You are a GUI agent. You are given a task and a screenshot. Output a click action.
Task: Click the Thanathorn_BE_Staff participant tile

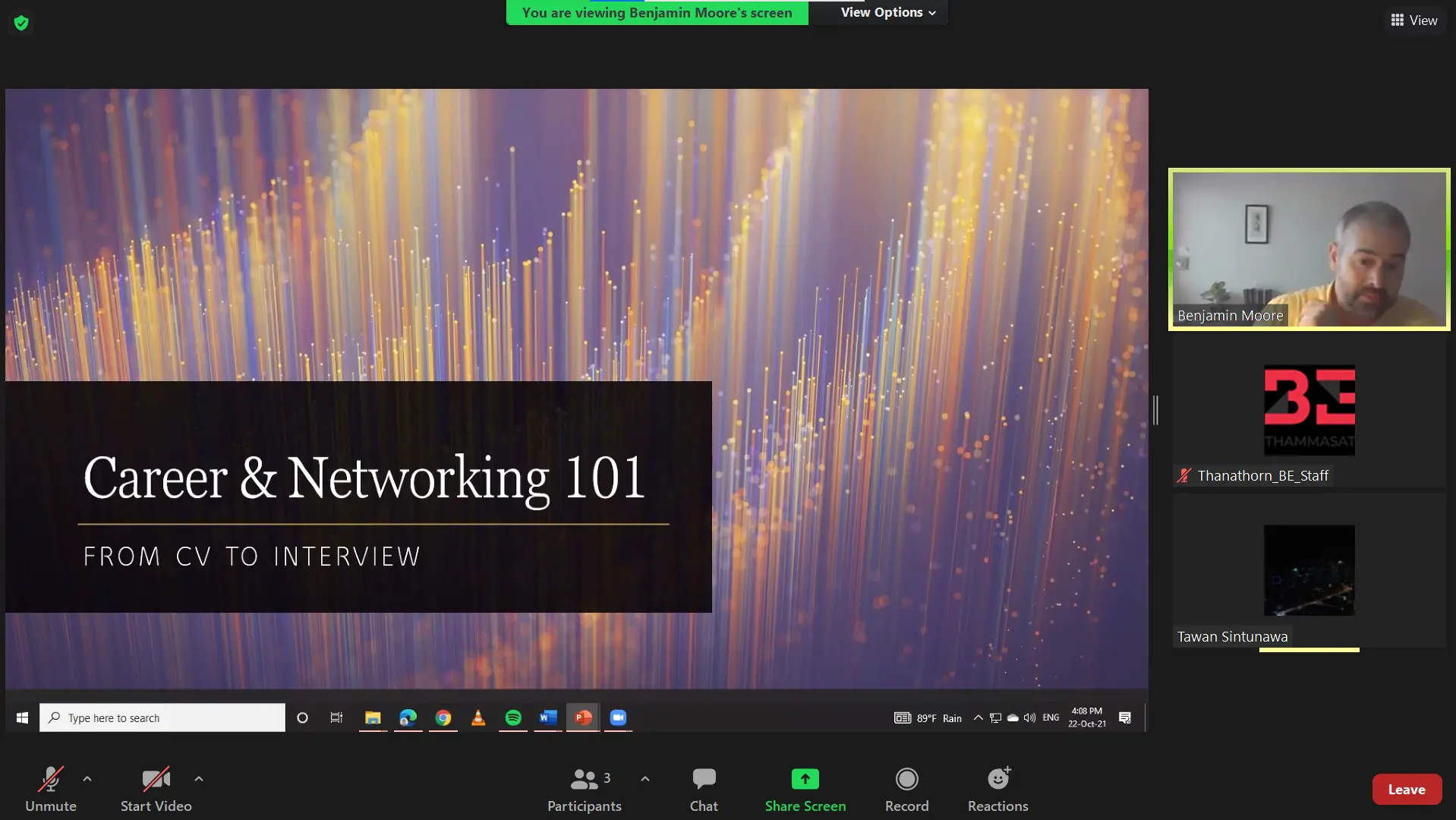1309,414
